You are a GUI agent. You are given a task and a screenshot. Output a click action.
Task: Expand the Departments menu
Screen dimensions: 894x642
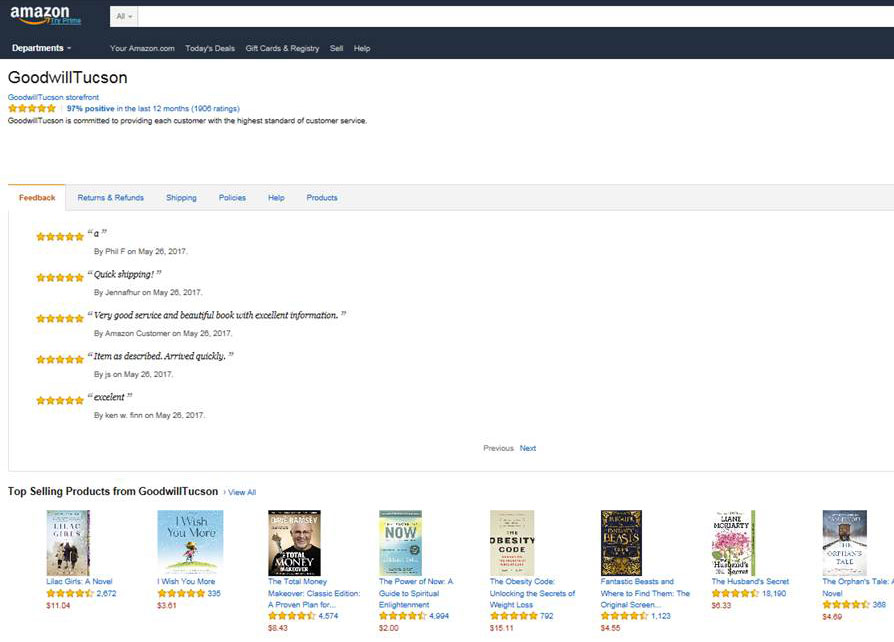(x=42, y=48)
